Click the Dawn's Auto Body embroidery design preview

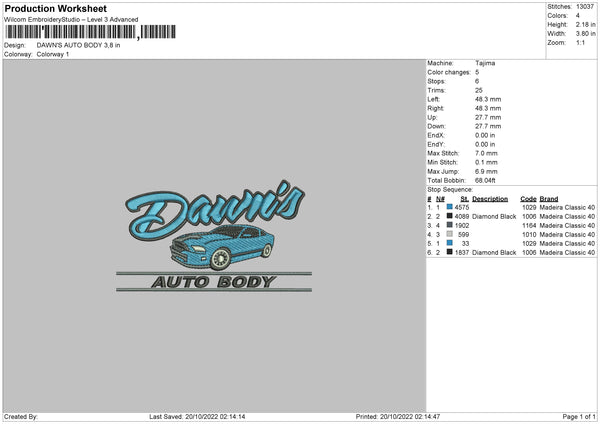tap(214, 236)
